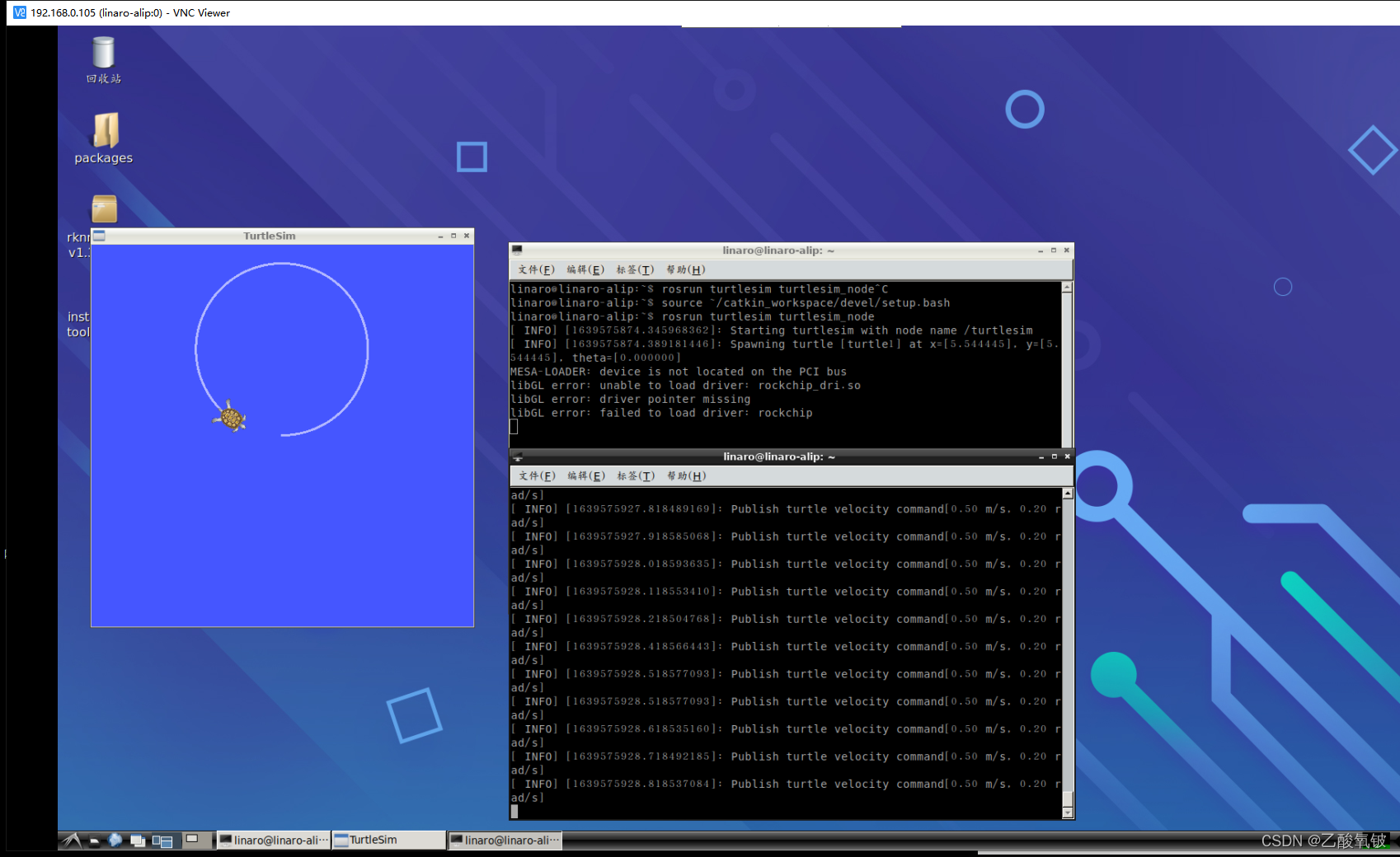Click the 'libGL error: driver pointer missing' line
Screen dimensions: 1400x857
tap(631, 399)
